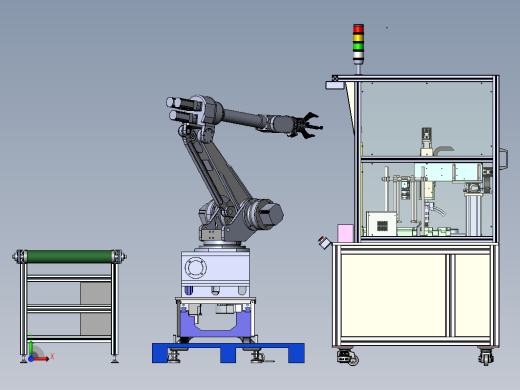The image size is (520, 390).
Task: Select the red segment of the signal tower light
Action: pos(358,29)
